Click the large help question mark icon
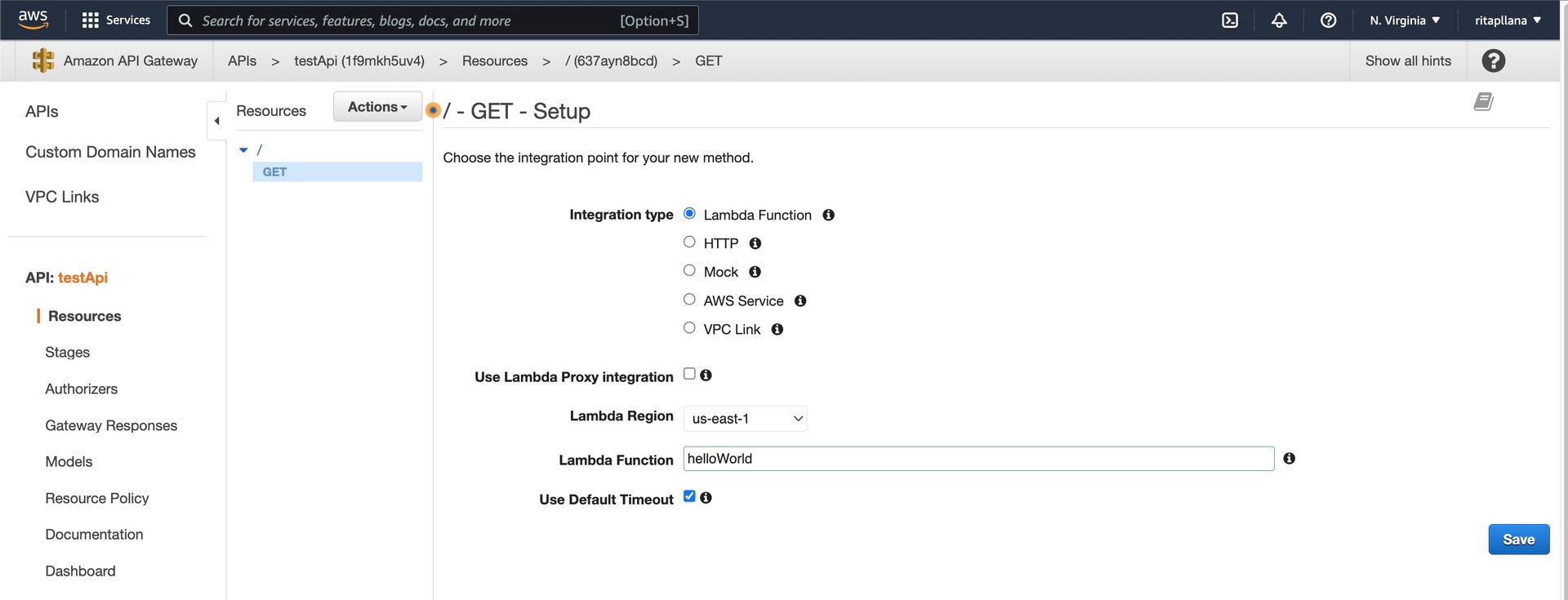 click(1493, 61)
